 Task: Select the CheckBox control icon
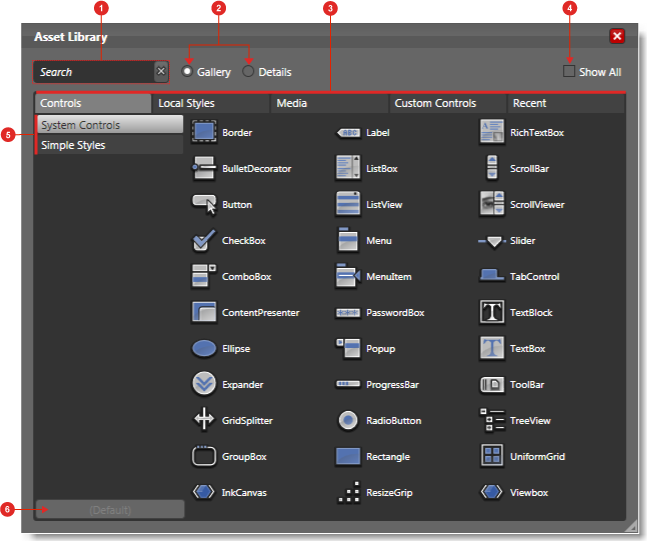pyautogui.click(x=204, y=240)
